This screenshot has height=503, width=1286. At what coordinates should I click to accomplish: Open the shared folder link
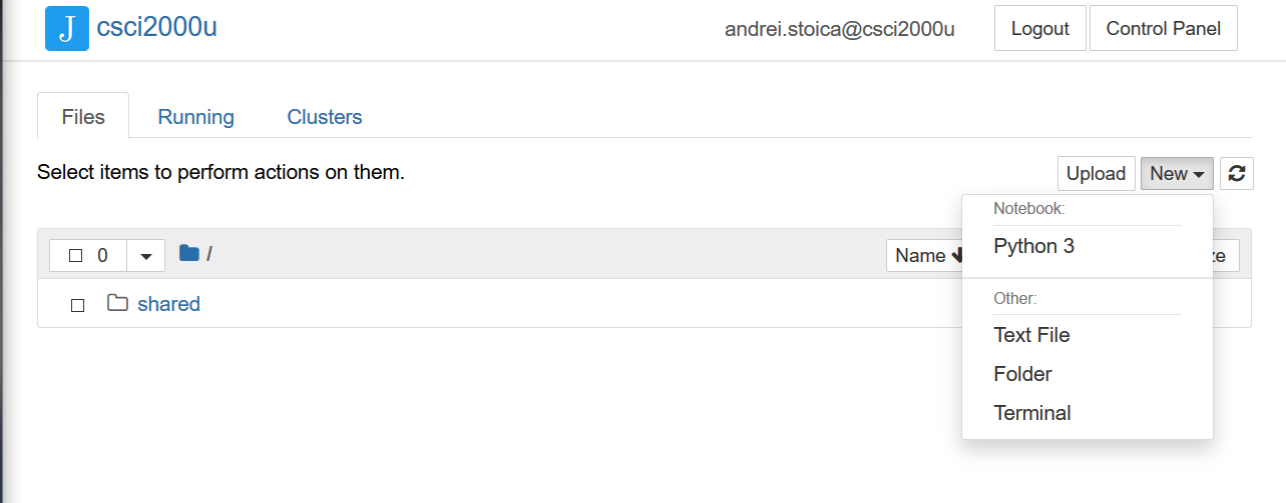click(x=169, y=304)
